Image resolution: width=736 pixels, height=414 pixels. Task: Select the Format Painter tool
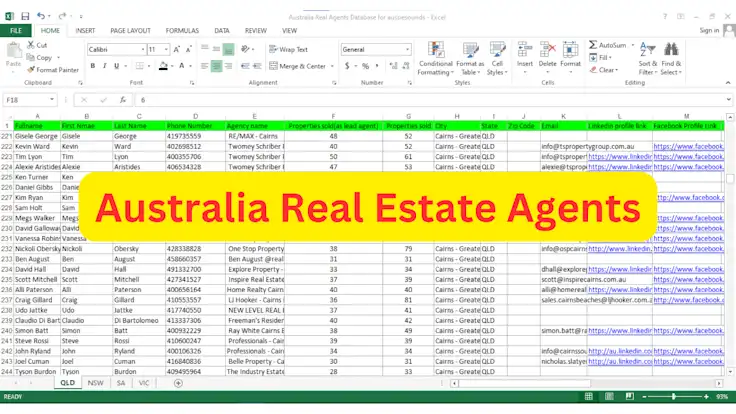(56, 70)
